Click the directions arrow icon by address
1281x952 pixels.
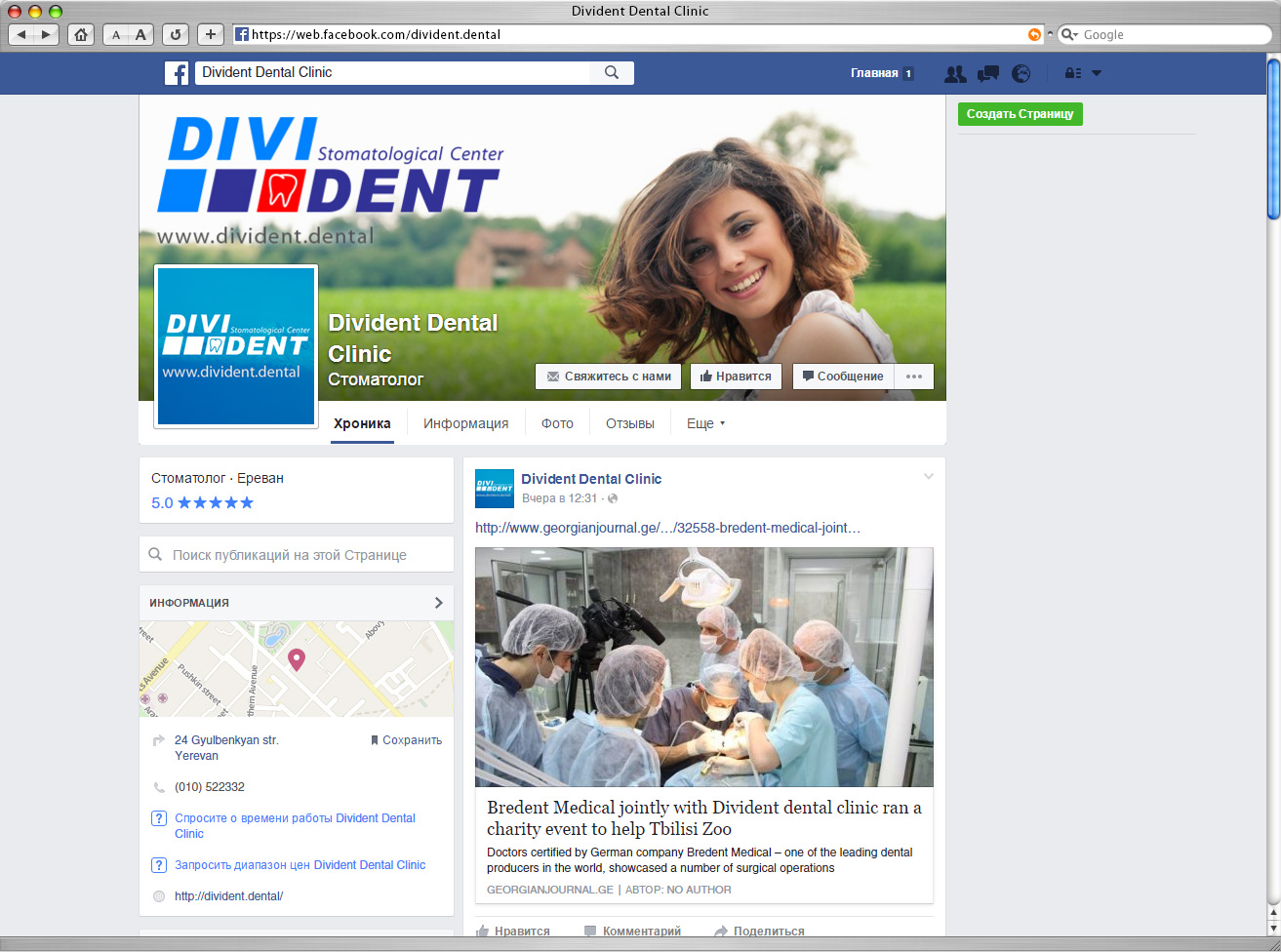[x=159, y=741]
